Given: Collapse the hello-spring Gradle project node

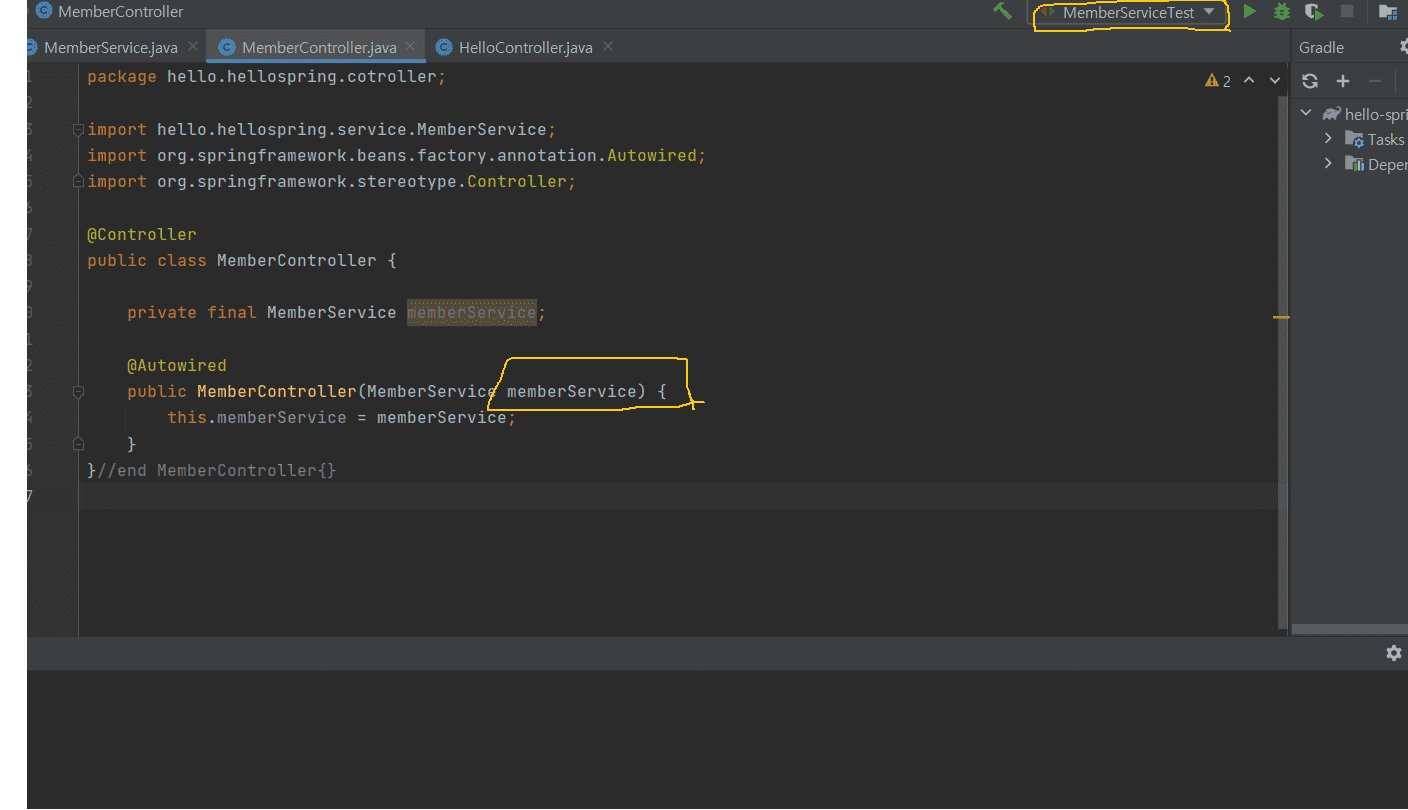Looking at the screenshot, I should (1306, 114).
